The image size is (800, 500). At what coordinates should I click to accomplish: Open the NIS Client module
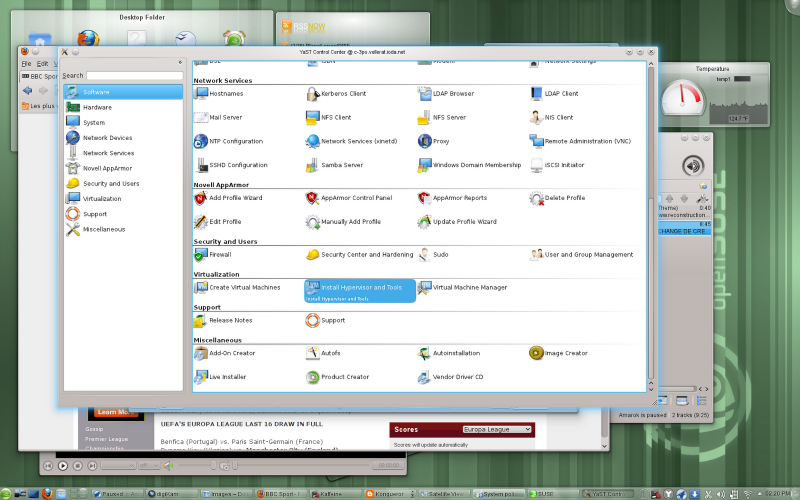click(552, 117)
